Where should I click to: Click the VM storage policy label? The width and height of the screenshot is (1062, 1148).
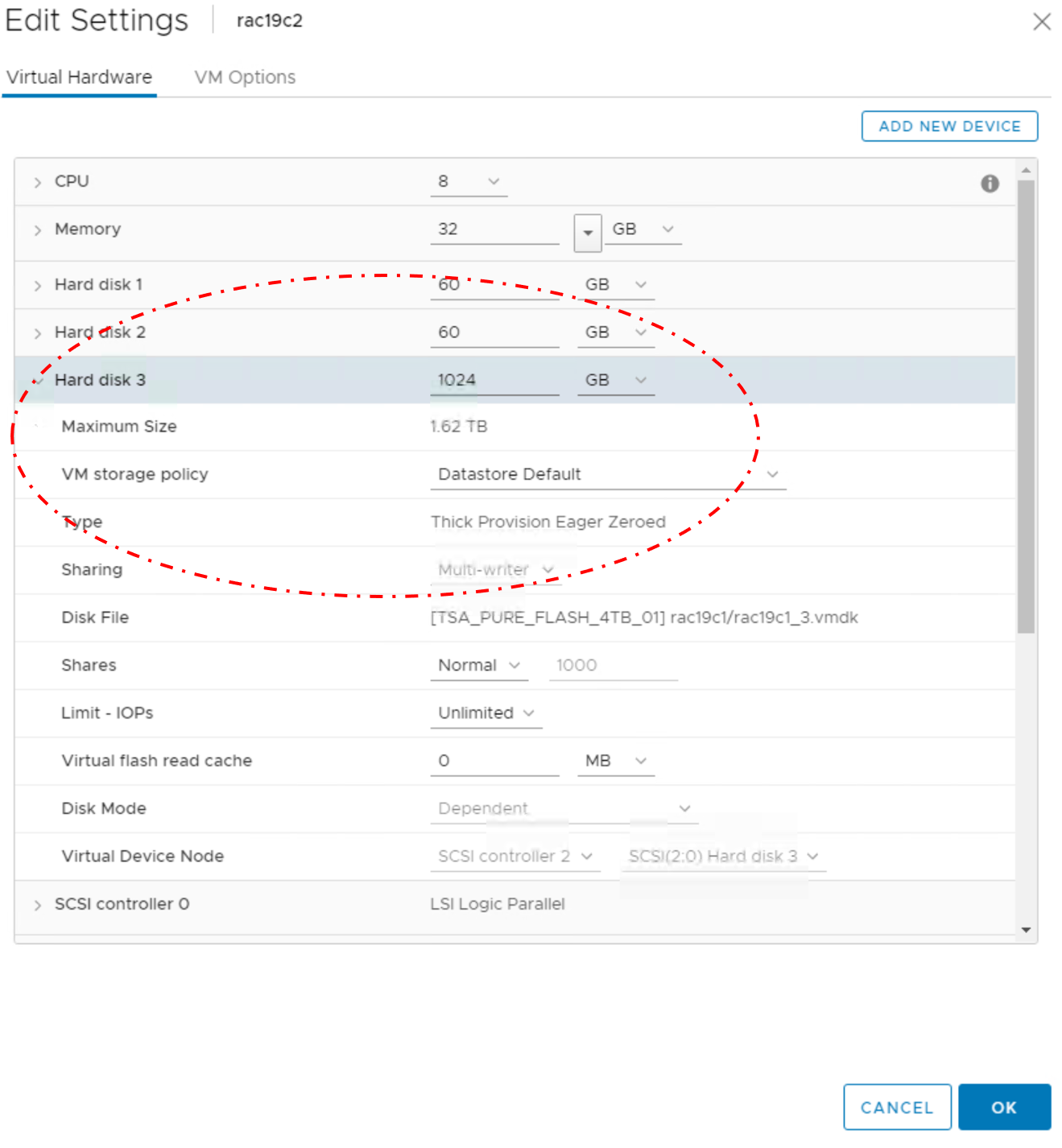[x=134, y=474]
